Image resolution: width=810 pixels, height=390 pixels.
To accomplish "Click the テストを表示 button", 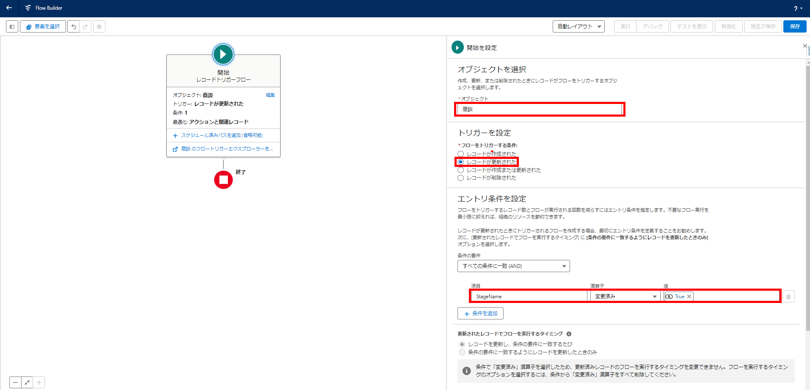I will pyautogui.click(x=692, y=26).
